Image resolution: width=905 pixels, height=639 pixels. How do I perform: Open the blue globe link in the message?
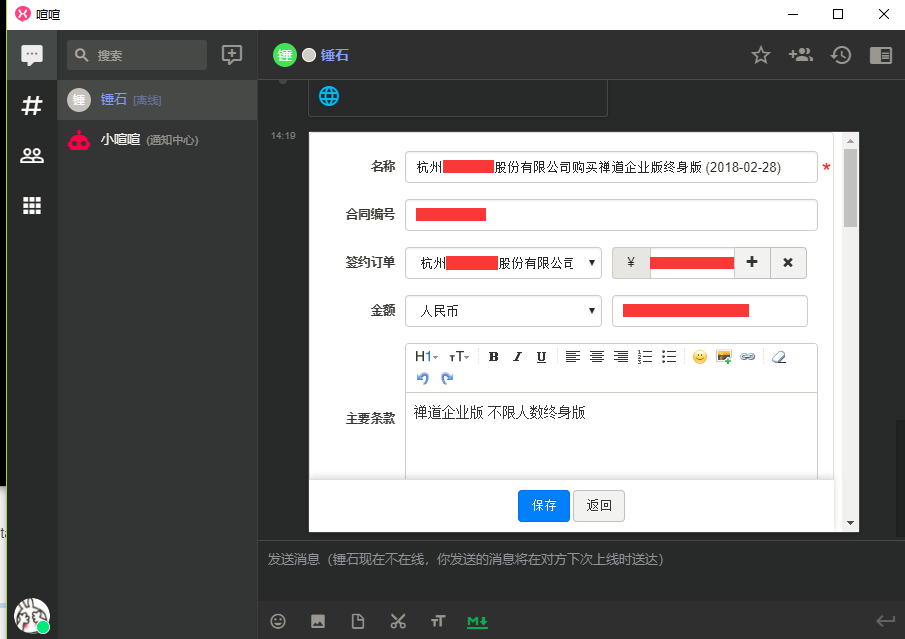click(x=329, y=96)
